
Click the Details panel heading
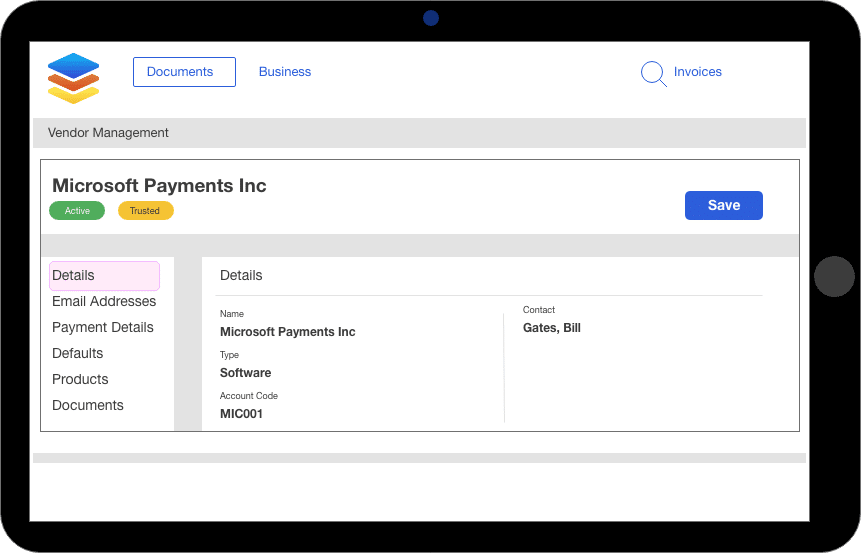(241, 276)
